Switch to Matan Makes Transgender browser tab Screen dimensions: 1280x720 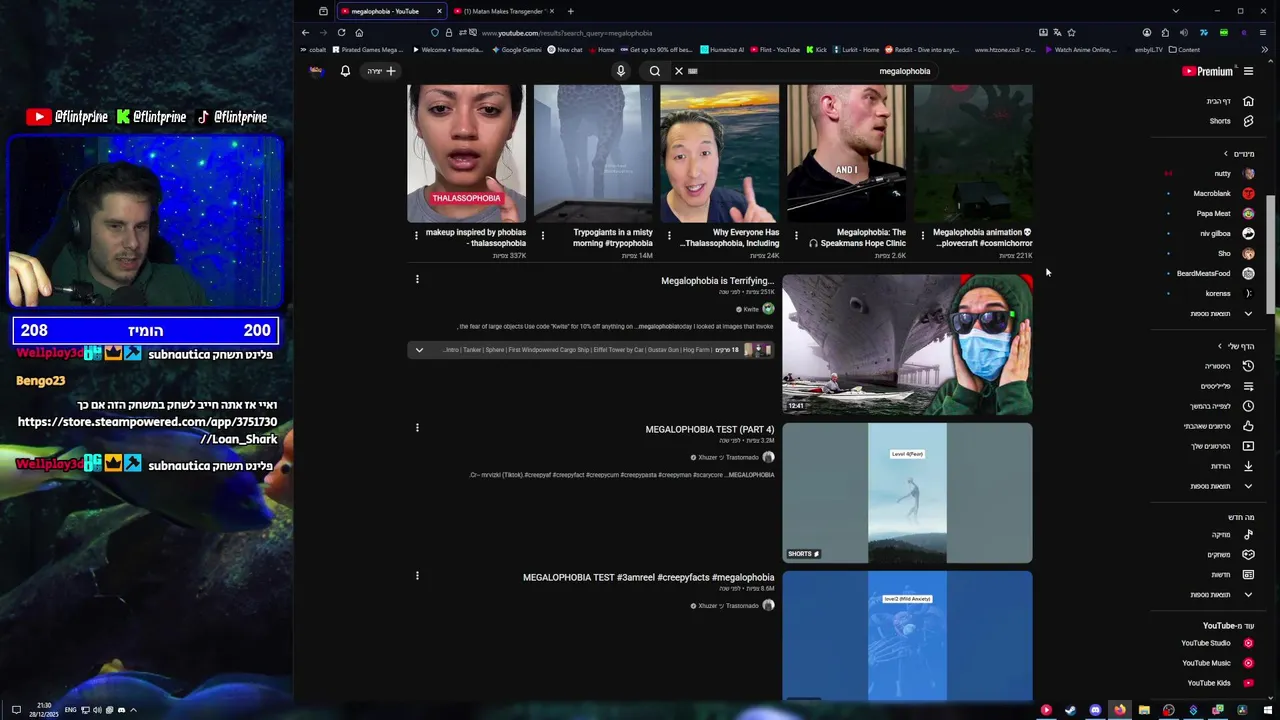(x=502, y=11)
